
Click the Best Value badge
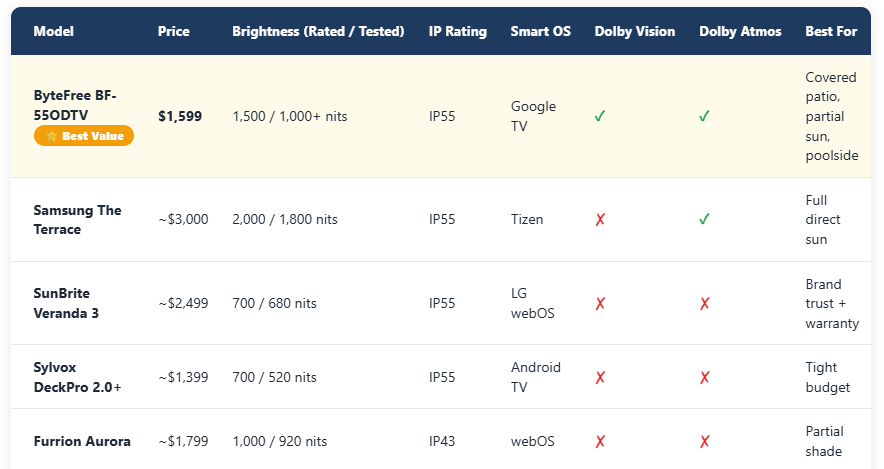pos(84,136)
